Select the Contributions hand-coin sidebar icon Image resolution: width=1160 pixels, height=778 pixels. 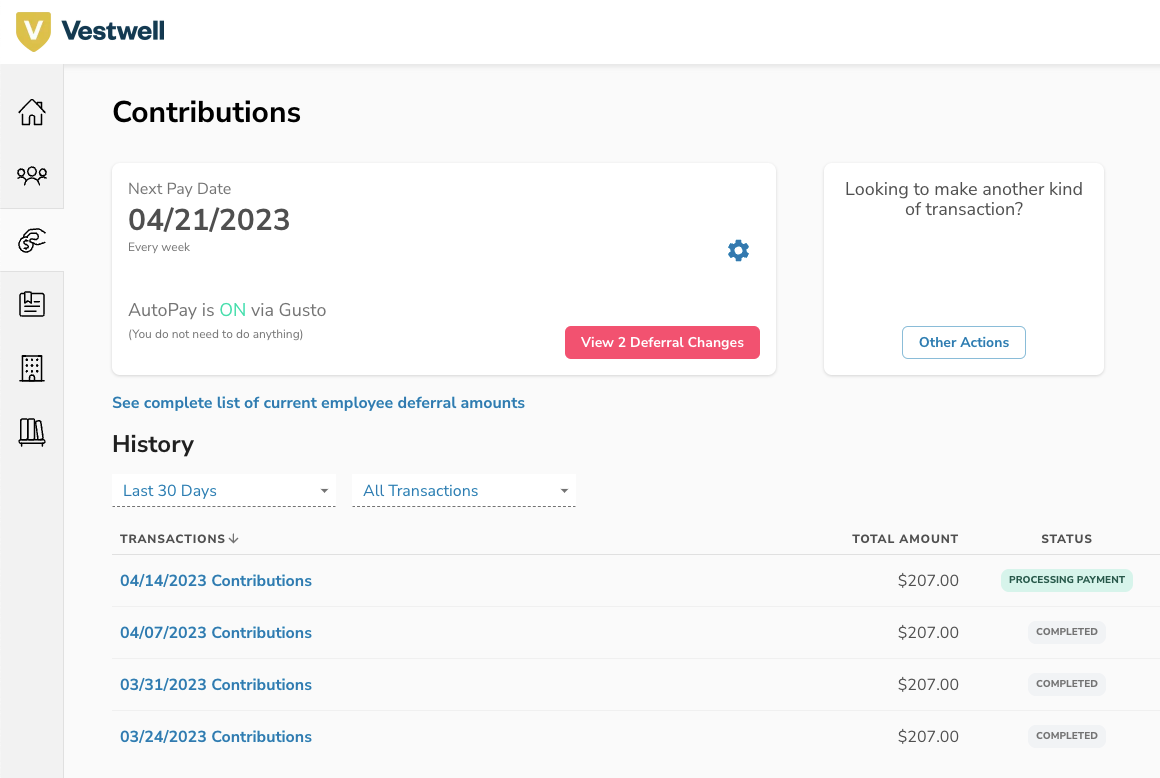(32, 240)
